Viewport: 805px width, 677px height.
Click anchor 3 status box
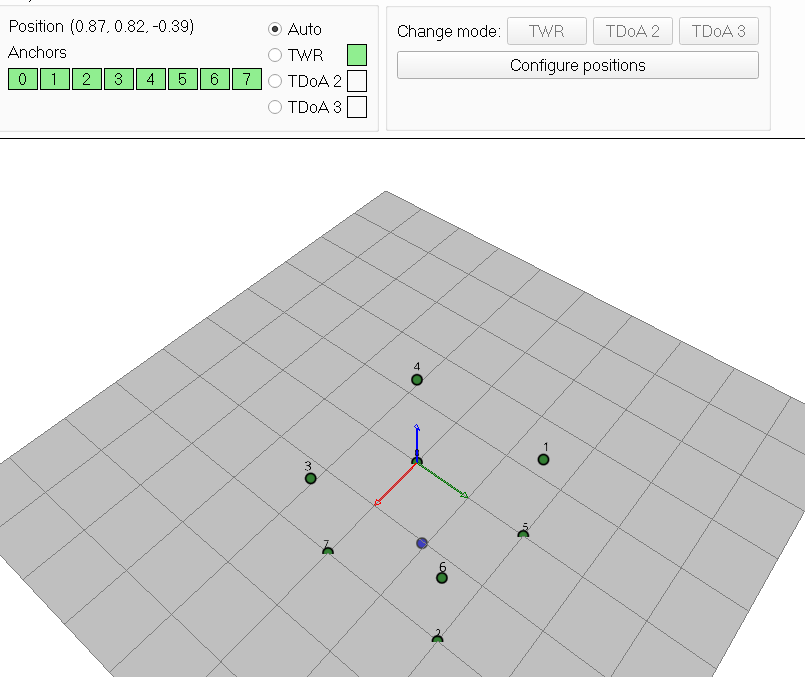pyautogui.click(x=118, y=80)
